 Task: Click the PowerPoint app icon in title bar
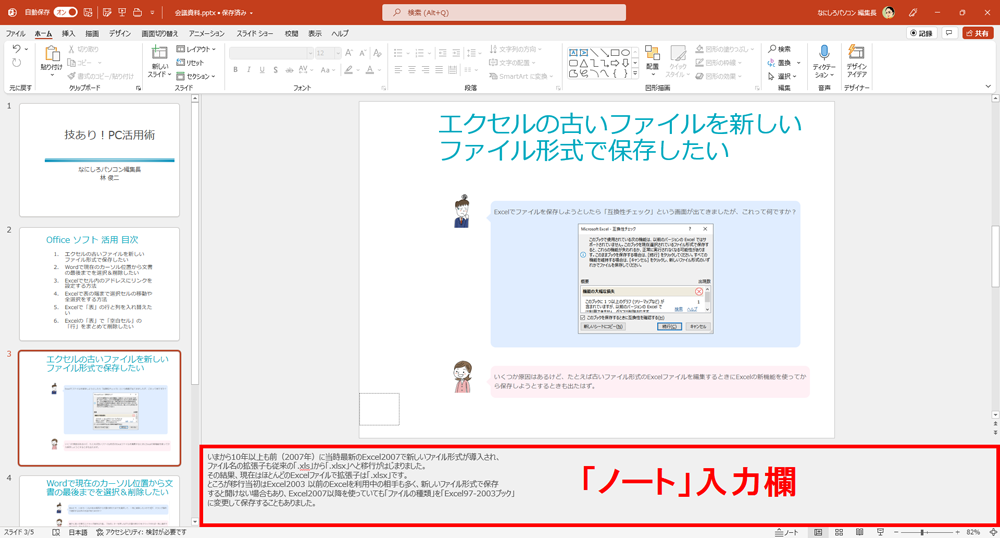pyautogui.click(x=11, y=12)
